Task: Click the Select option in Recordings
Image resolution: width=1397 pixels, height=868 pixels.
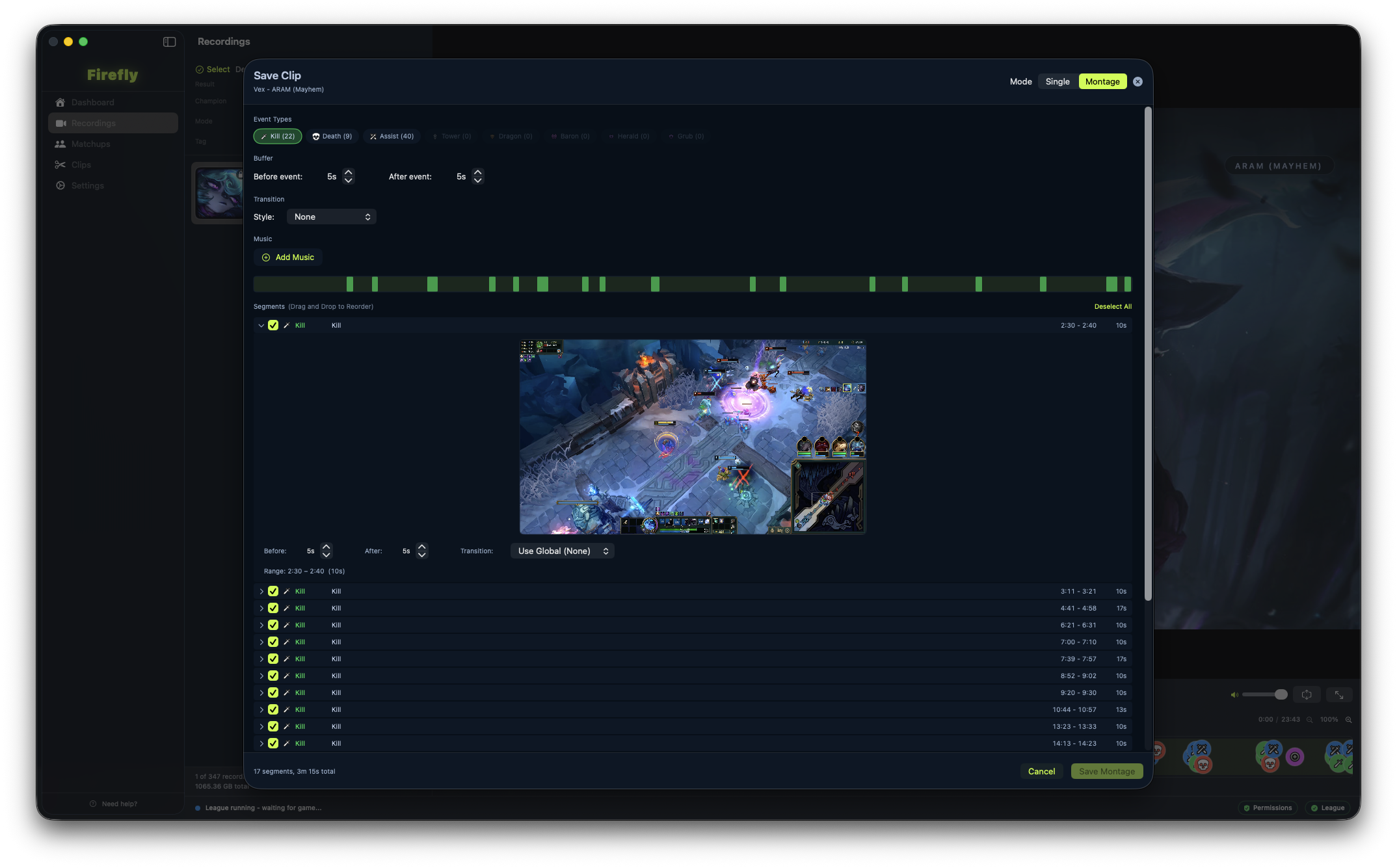Action: (x=213, y=70)
